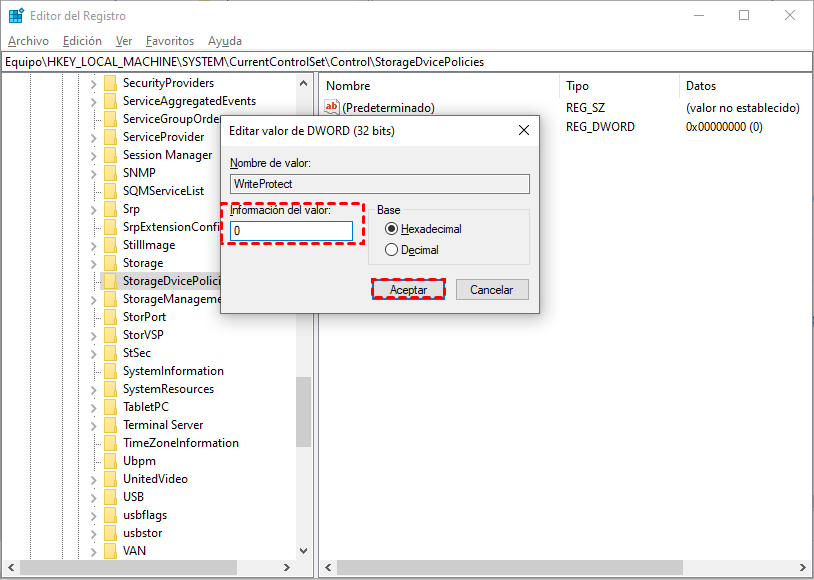
Task: Click the SNMP folder icon
Action: click(x=110, y=173)
